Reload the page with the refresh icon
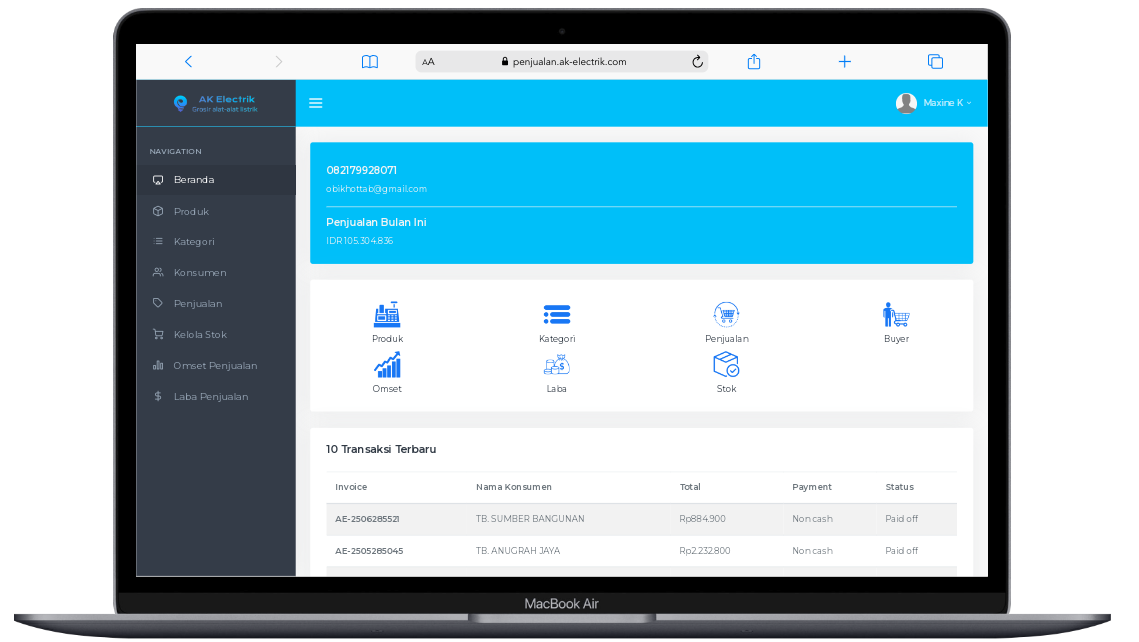 tap(697, 62)
